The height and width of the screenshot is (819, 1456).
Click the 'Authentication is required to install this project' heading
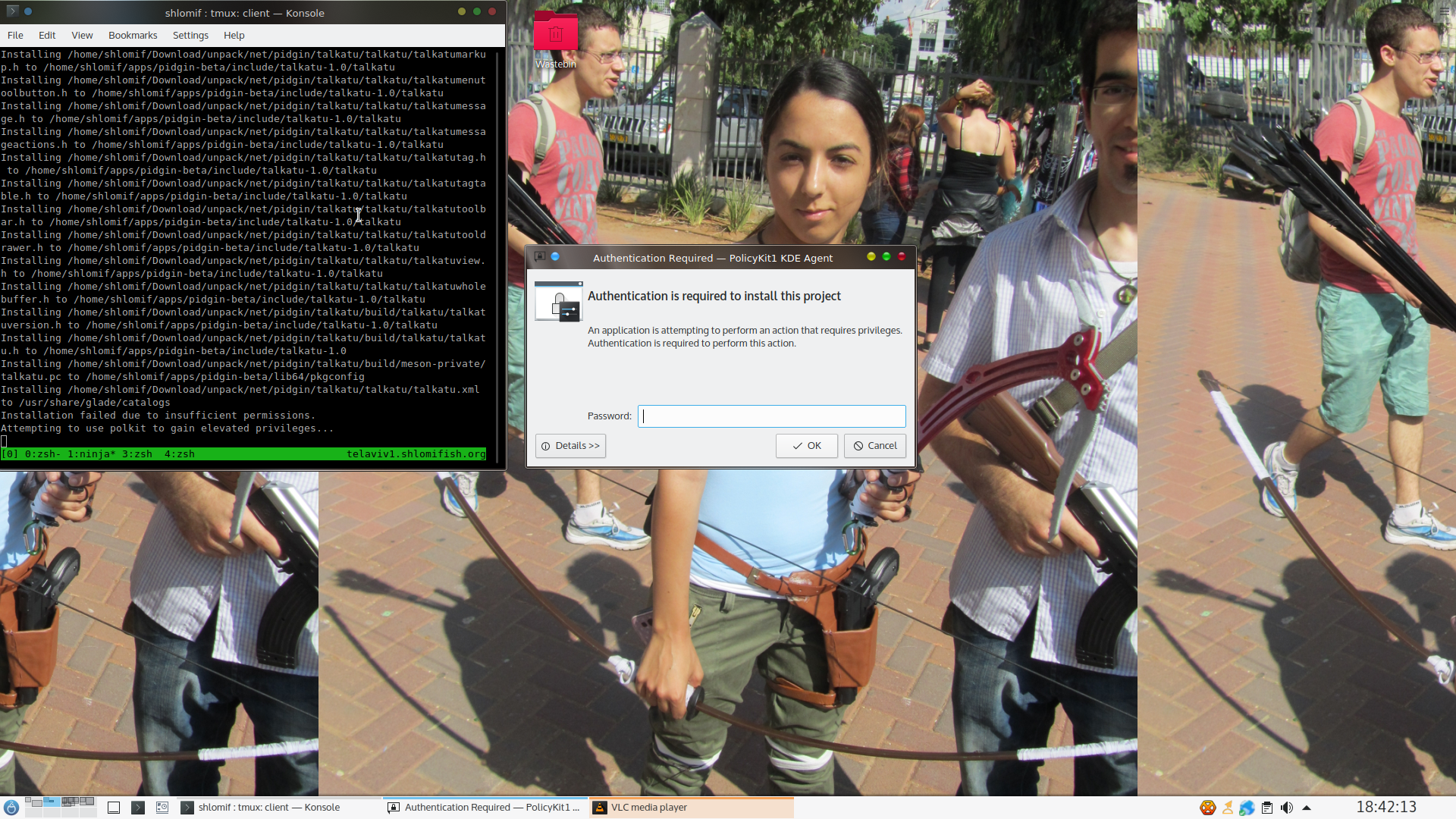coord(714,297)
